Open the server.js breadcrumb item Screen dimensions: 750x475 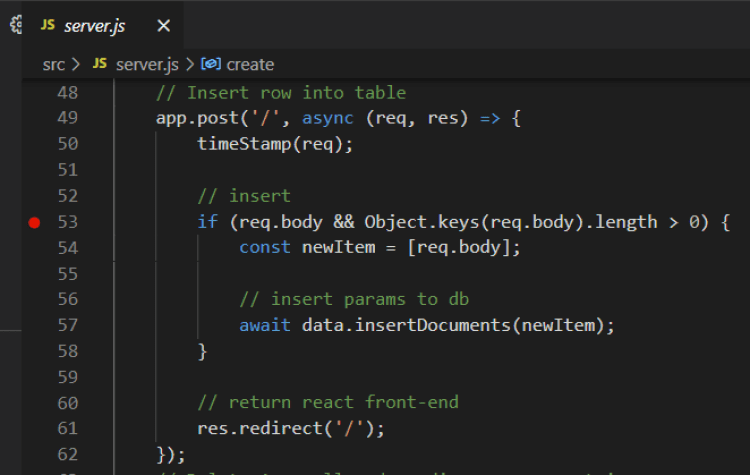tap(147, 64)
